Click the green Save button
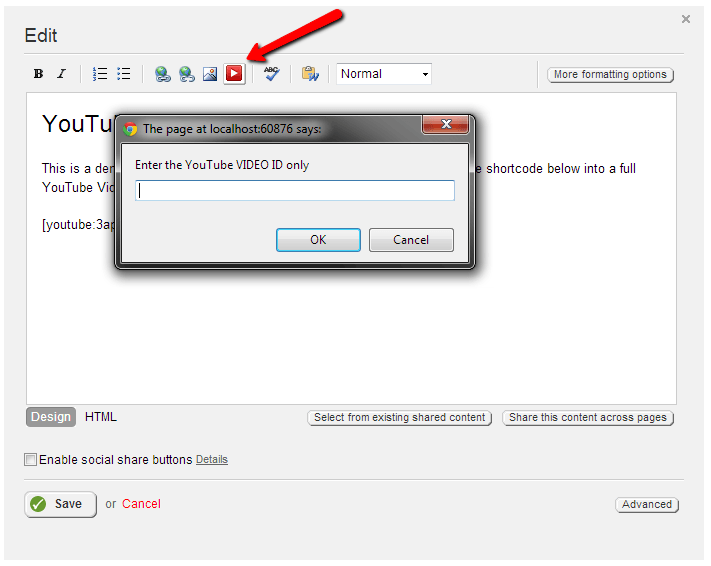The width and height of the screenshot is (711, 566). point(60,504)
